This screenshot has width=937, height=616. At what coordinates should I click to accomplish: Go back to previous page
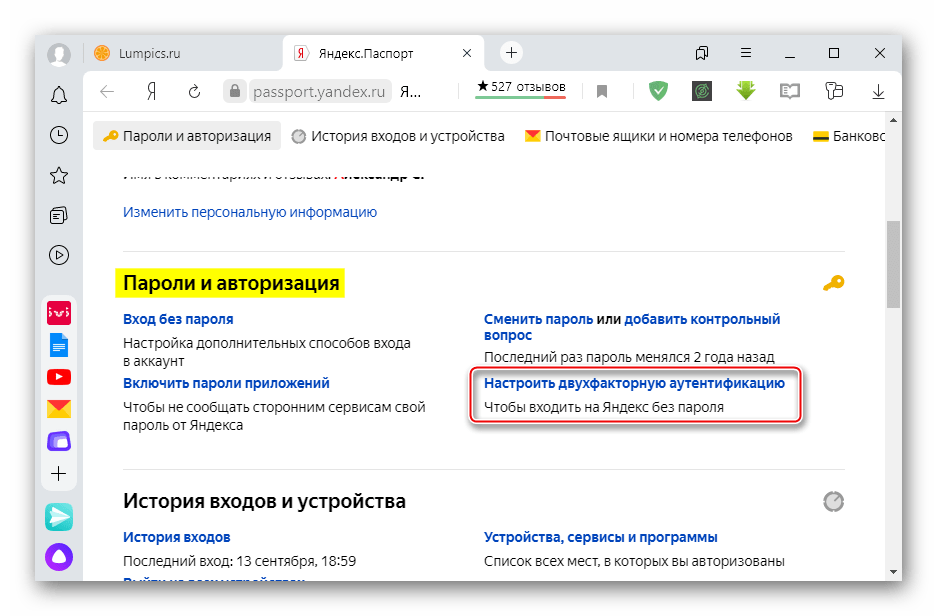107,91
